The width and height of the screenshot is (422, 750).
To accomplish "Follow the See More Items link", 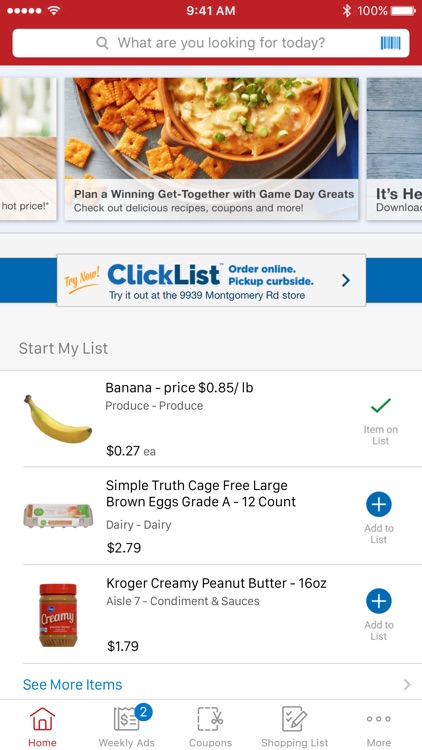I will [72, 684].
